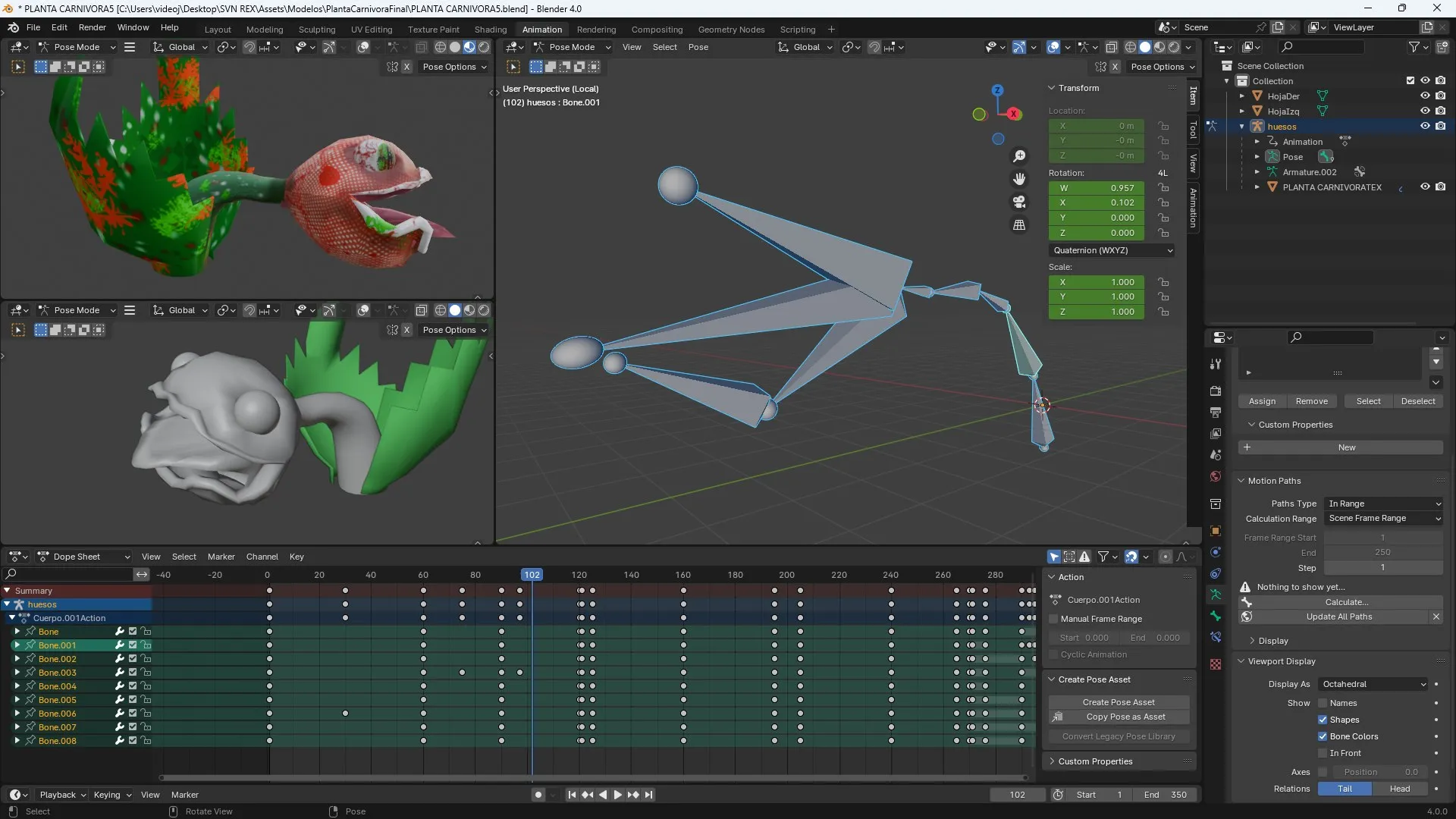1456x819 pixels.
Task: Switch perspective/orthographic grid icon in viewport
Action: tap(1019, 225)
